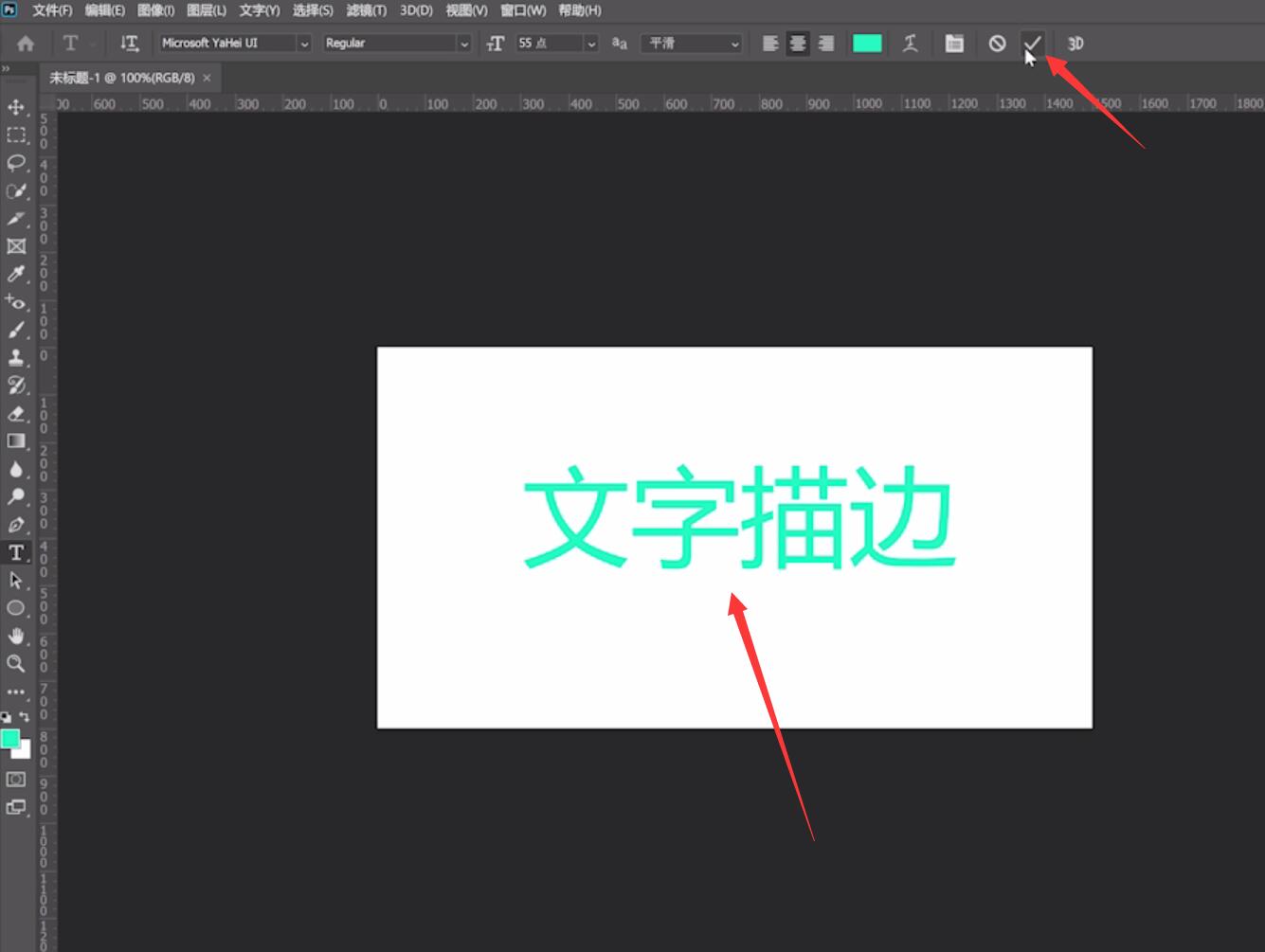This screenshot has width=1265, height=952.
Task: Open the Type tool preset picker
Action: (x=78, y=44)
